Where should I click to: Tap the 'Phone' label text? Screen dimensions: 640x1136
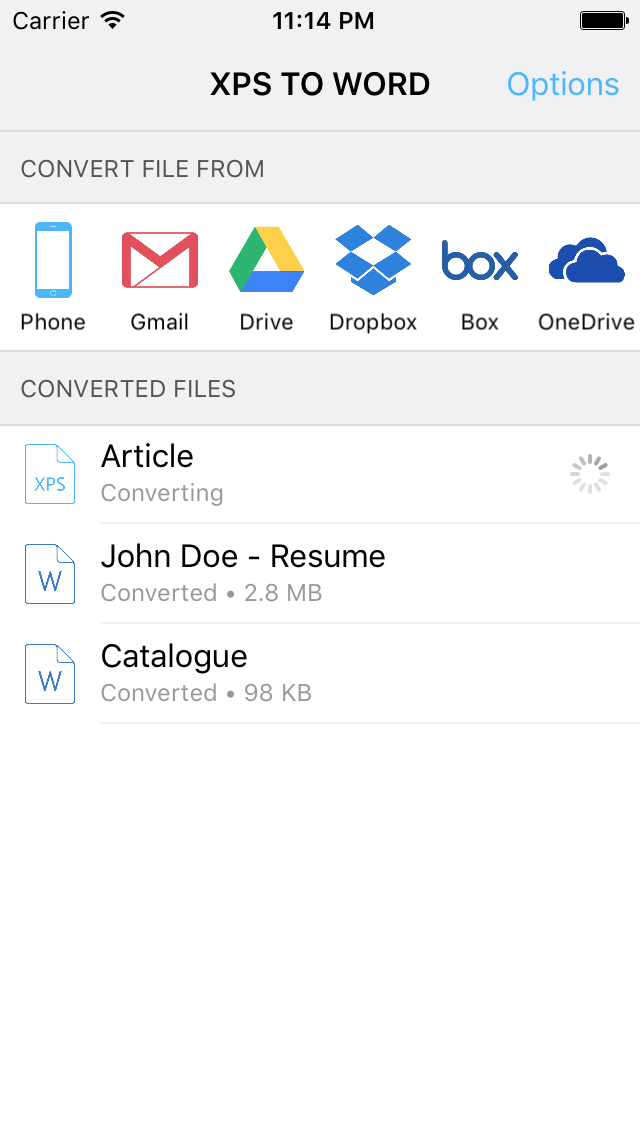click(x=53, y=322)
